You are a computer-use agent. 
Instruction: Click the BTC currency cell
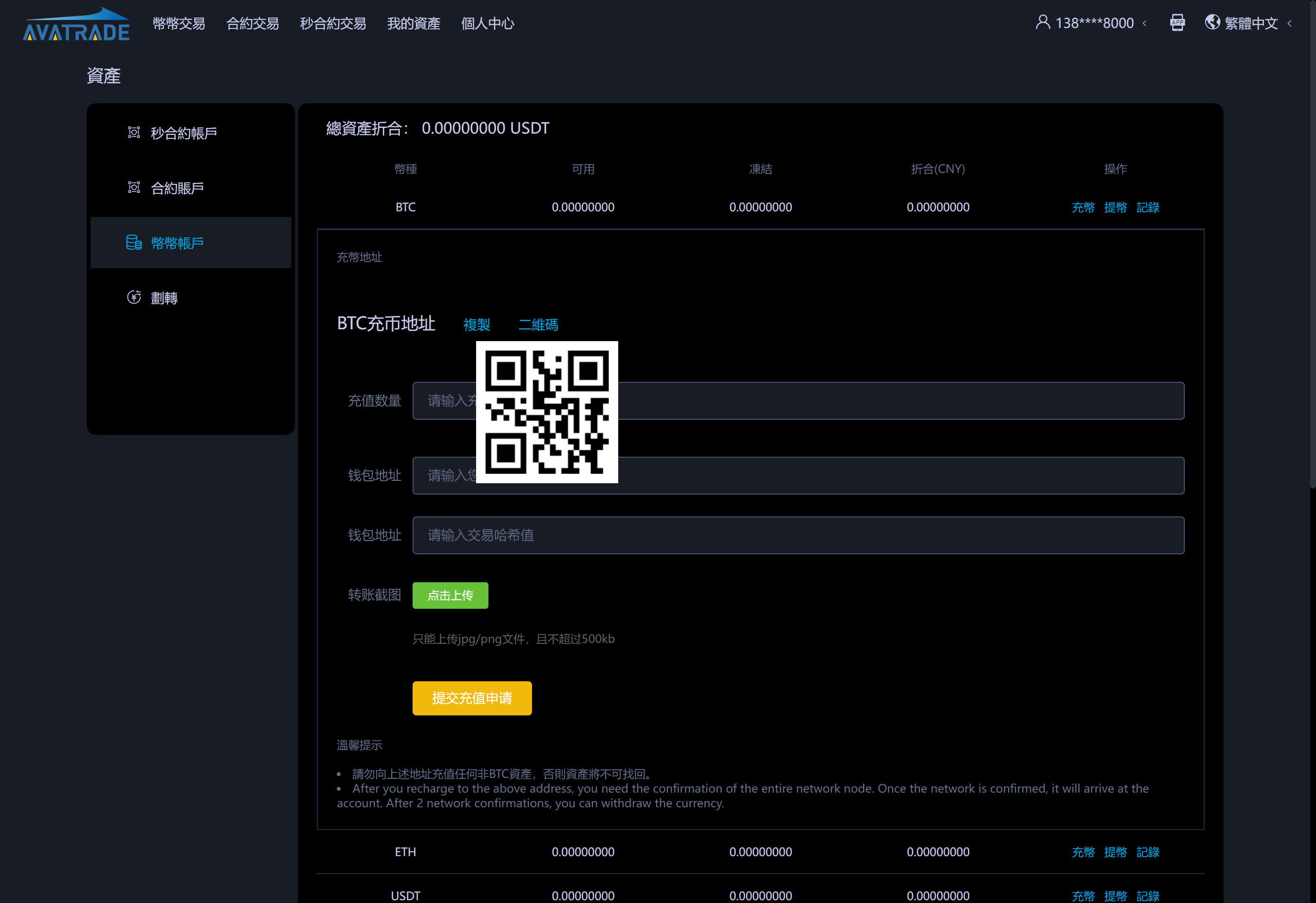406,207
